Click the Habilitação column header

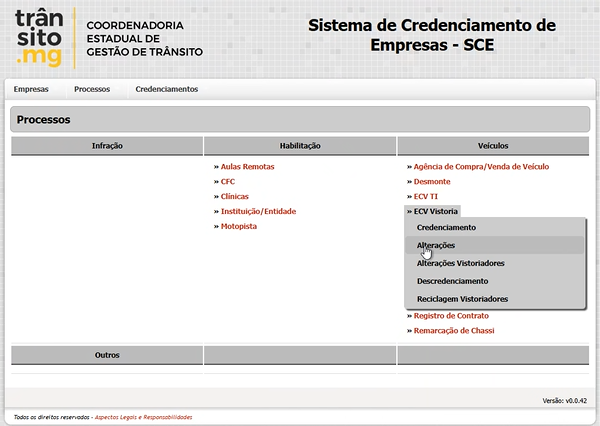point(300,146)
